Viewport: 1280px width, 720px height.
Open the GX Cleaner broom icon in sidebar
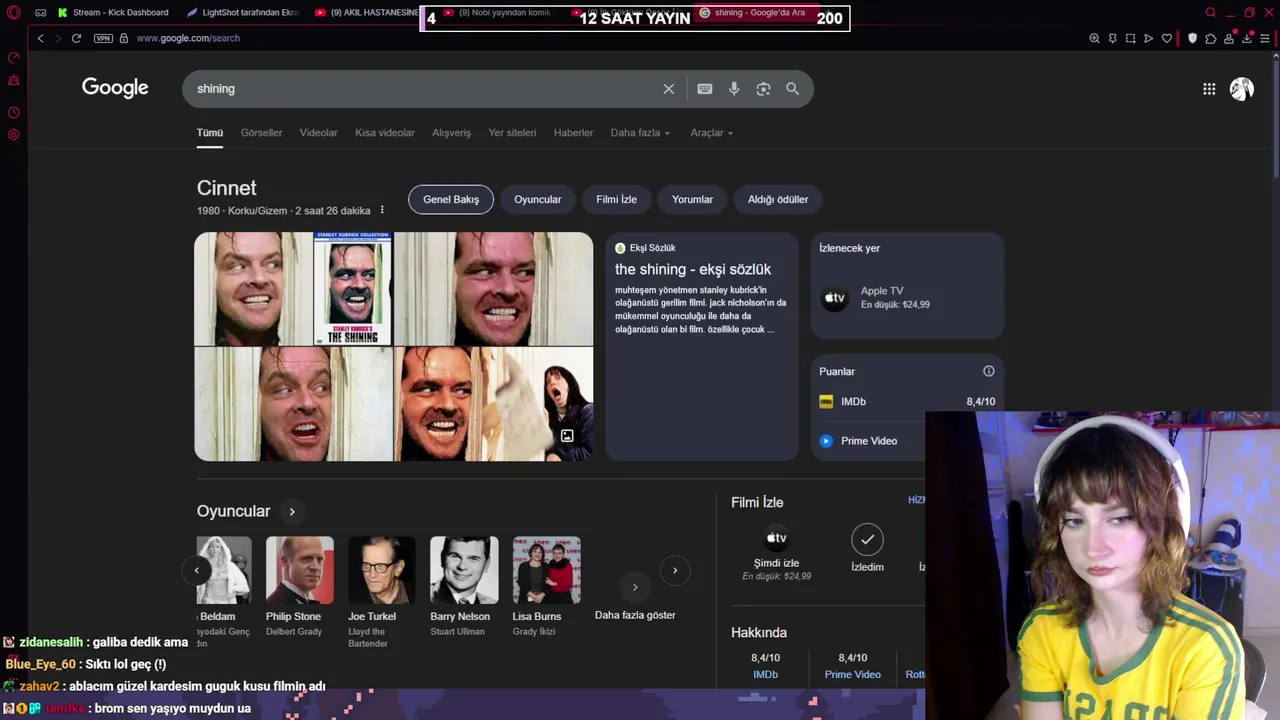click(14, 80)
